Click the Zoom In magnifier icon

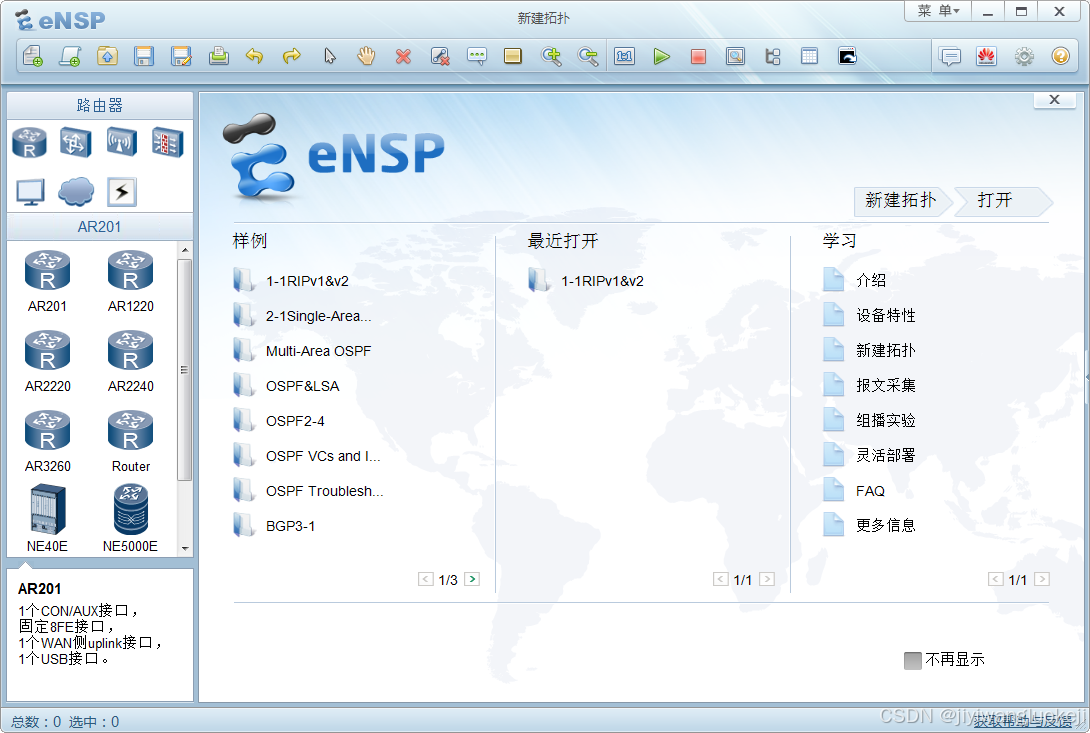(551, 56)
